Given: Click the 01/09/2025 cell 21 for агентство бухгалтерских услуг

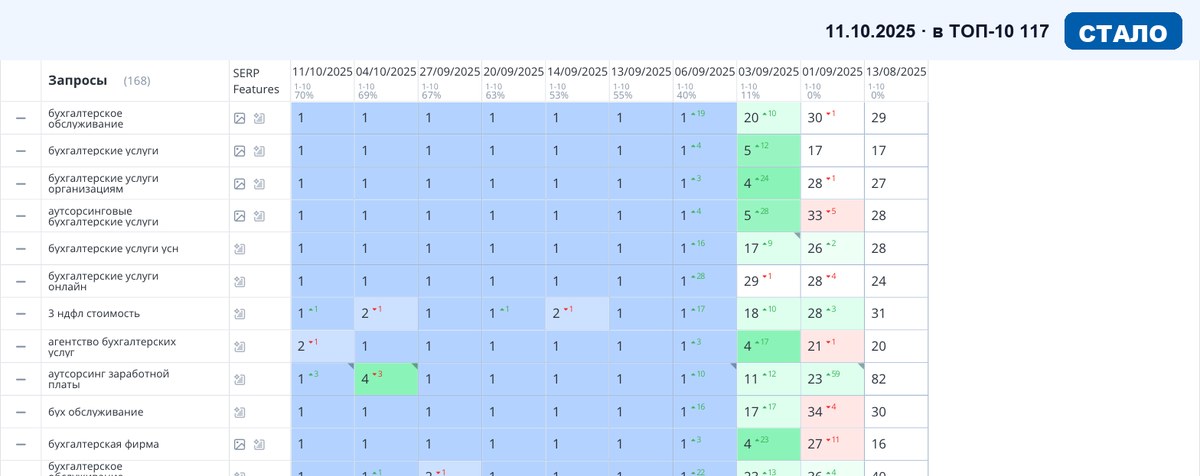Looking at the screenshot, I should point(833,347).
